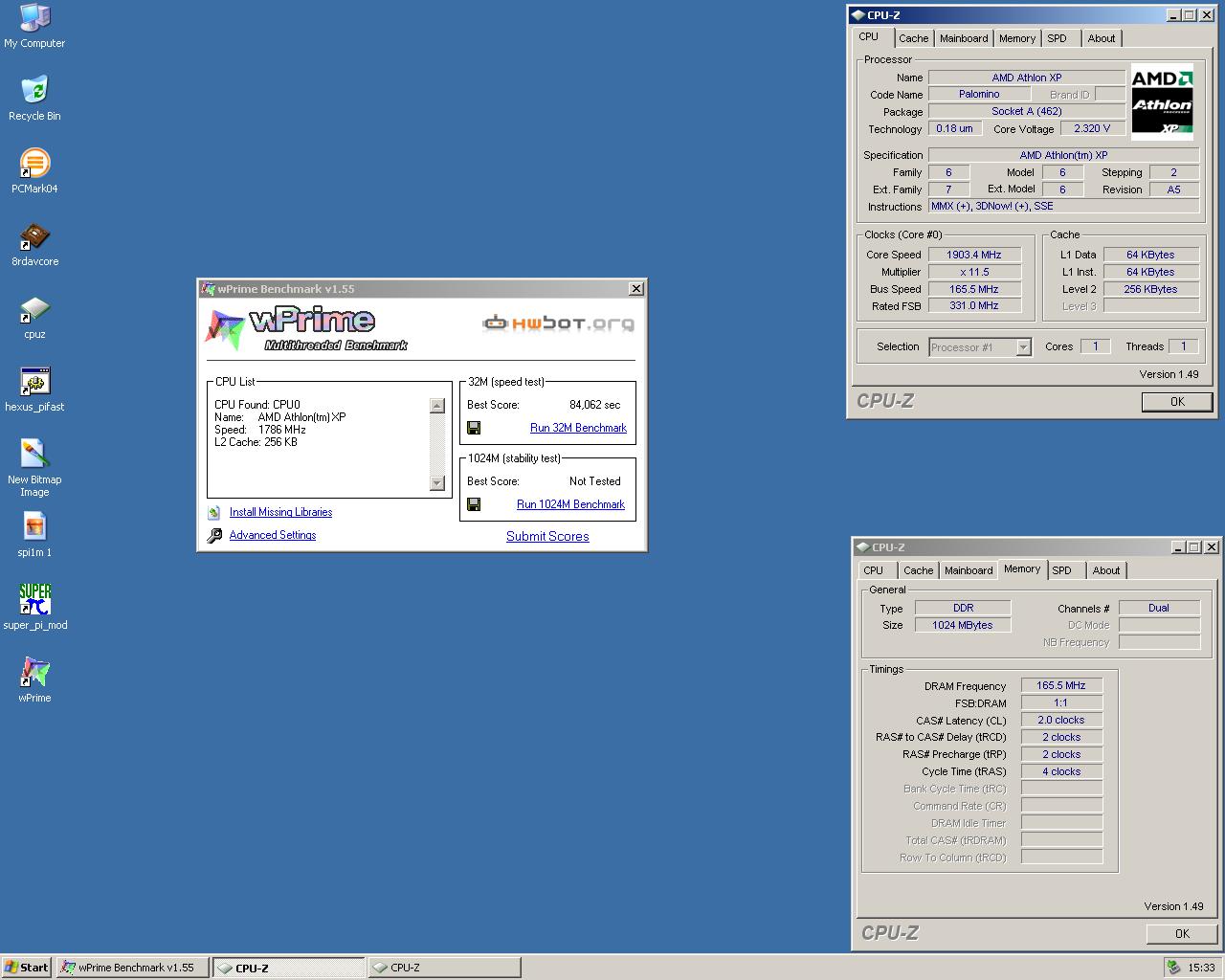Viewport: 1225px width, 980px height.
Task: Switch to second CPU-Z taskbar button
Action: (x=444, y=968)
